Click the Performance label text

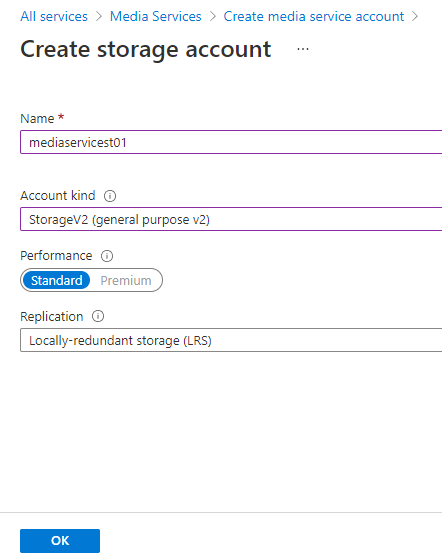pyautogui.click(x=56, y=256)
